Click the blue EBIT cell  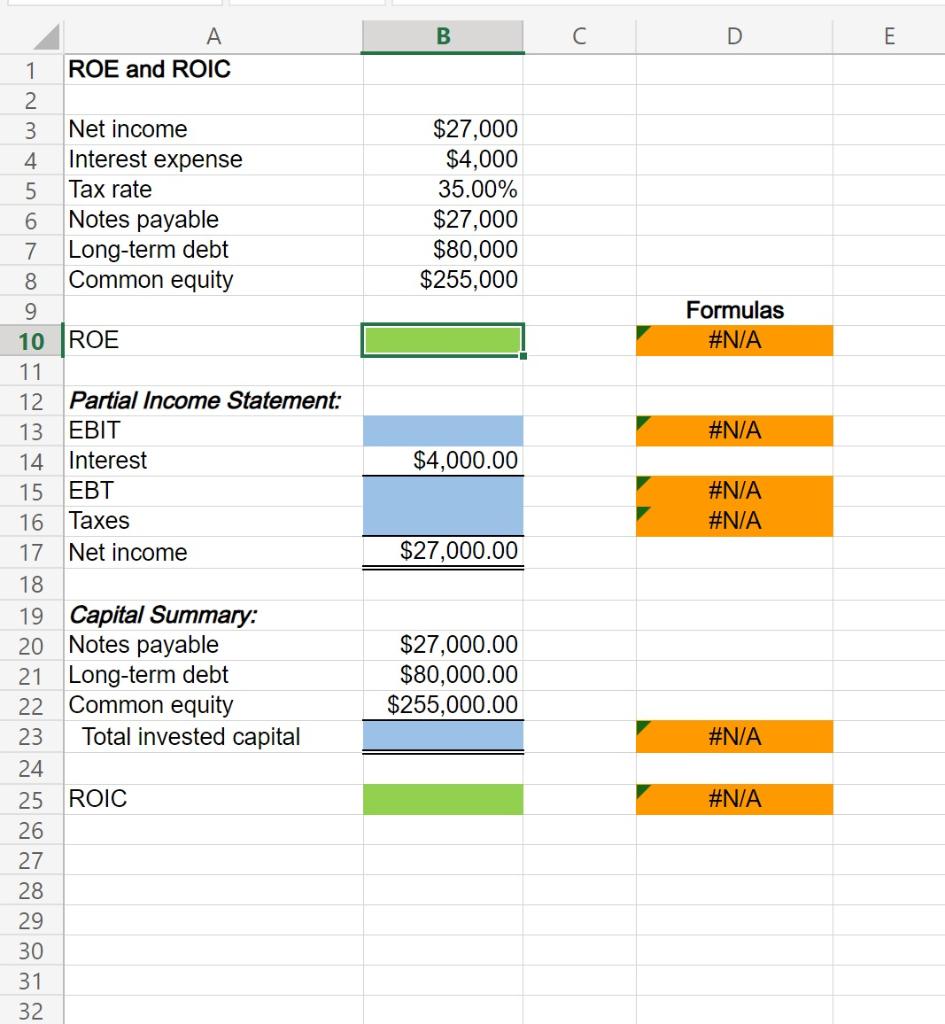coord(442,429)
